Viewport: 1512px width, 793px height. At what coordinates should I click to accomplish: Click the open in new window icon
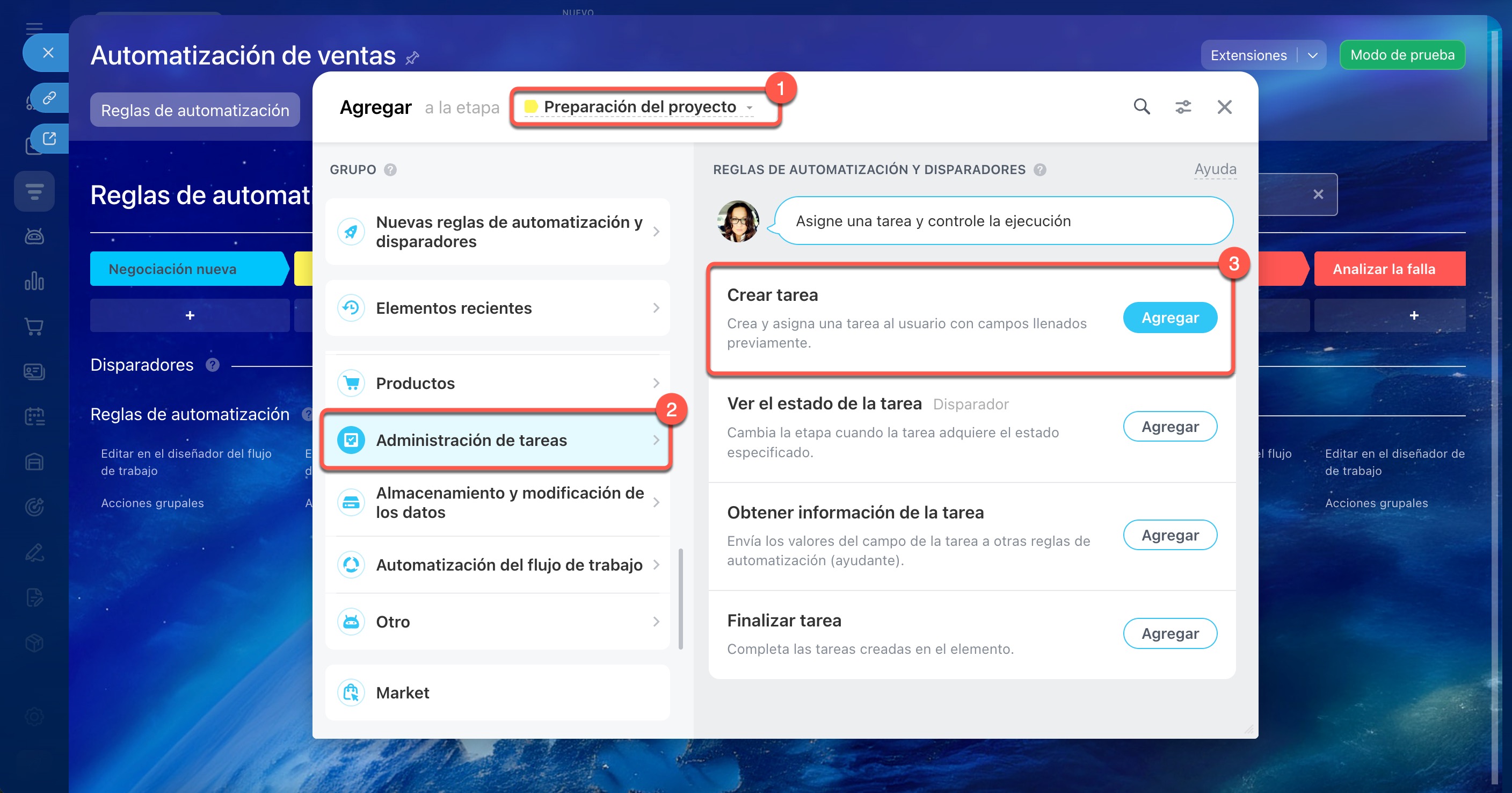49,139
